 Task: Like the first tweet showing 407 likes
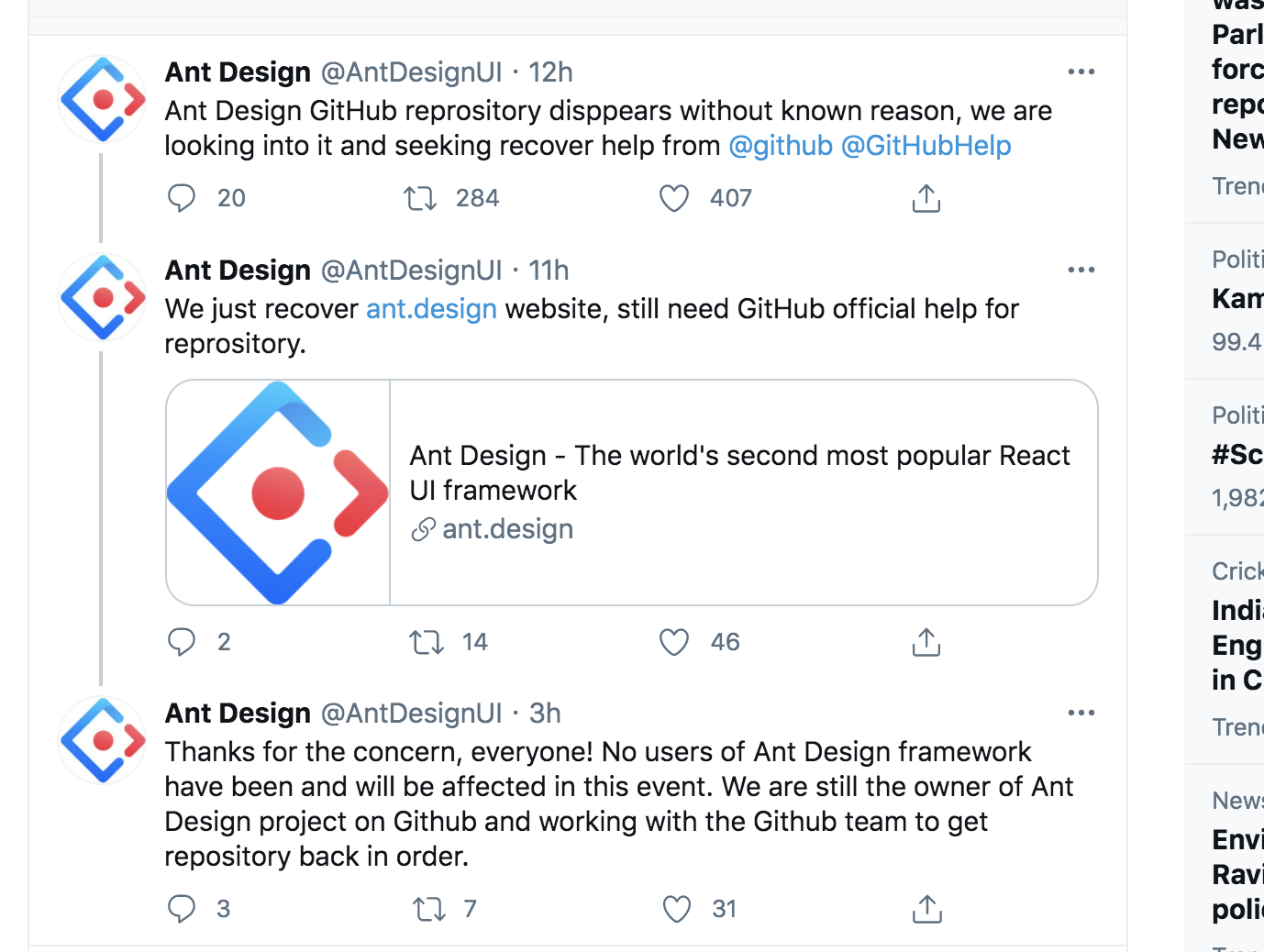coord(673,198)
